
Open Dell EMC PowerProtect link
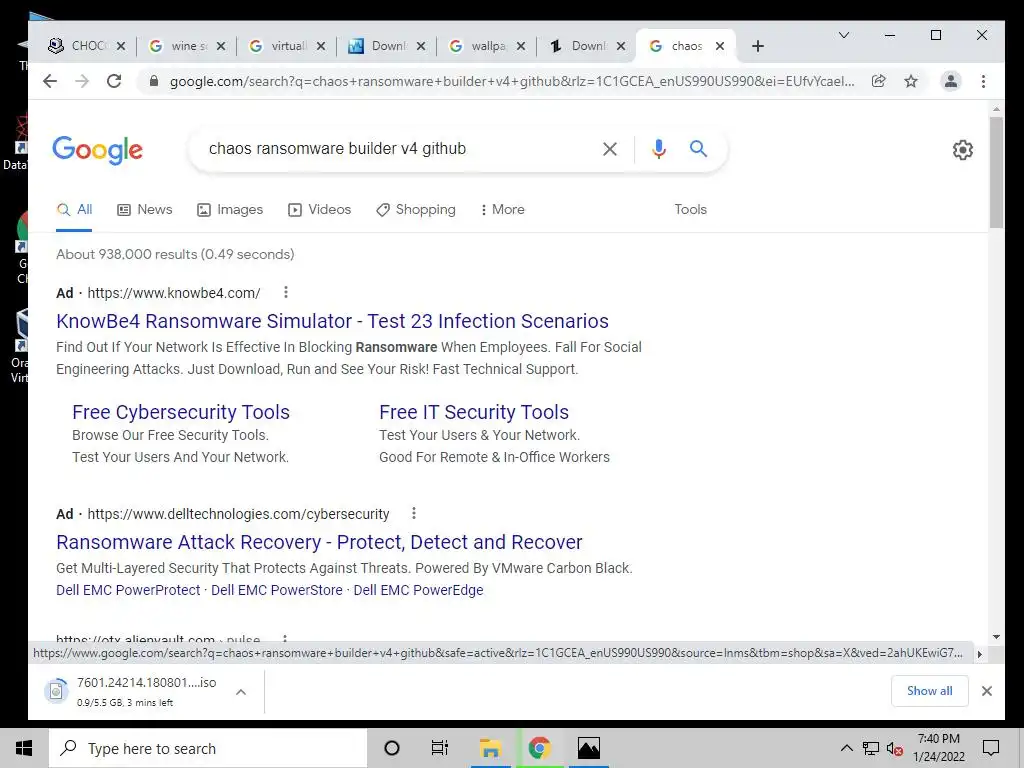click(128, 590)
